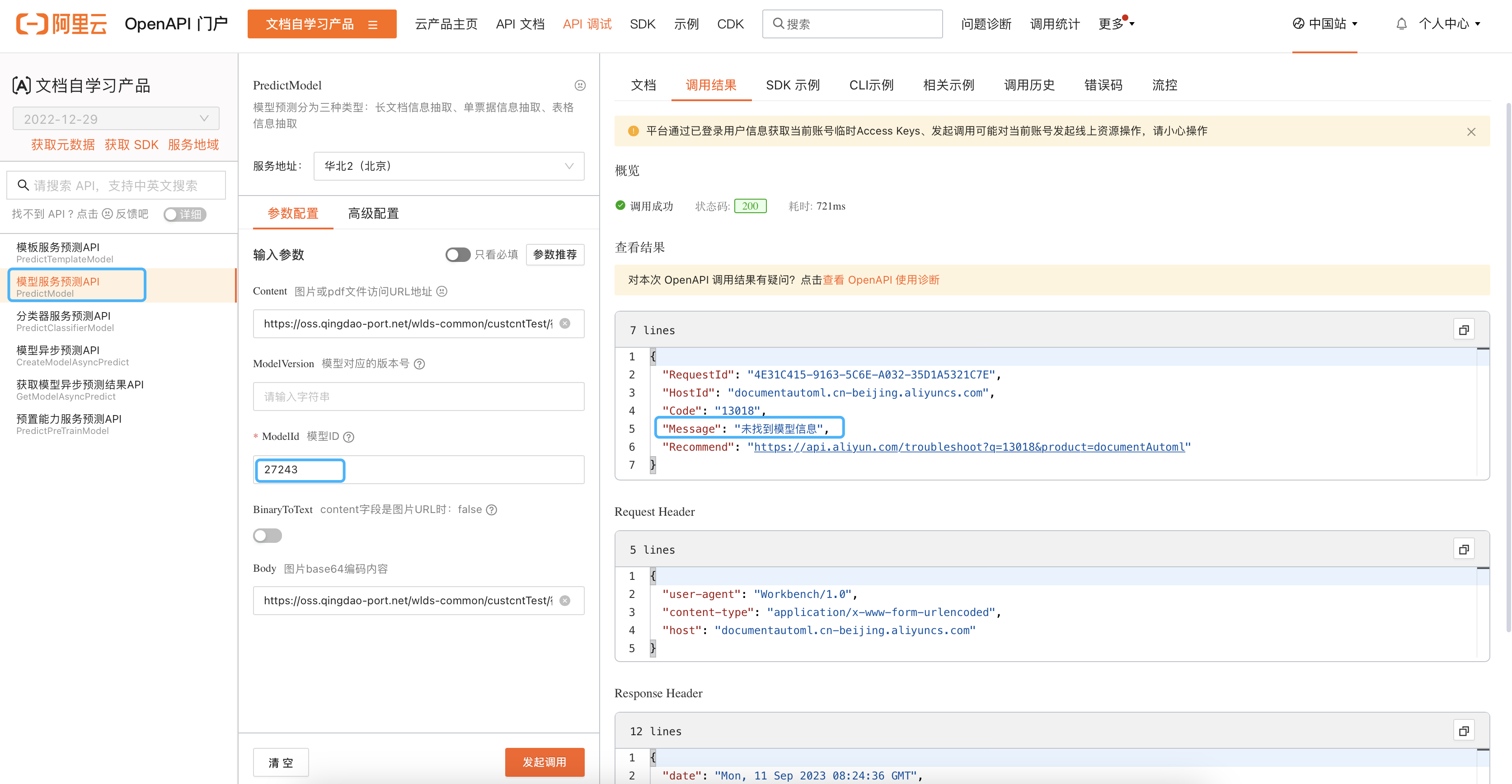Screen dimensions: 1512x784
Task: Copy the 7 lines result JSON
Action: [1464, 330]
